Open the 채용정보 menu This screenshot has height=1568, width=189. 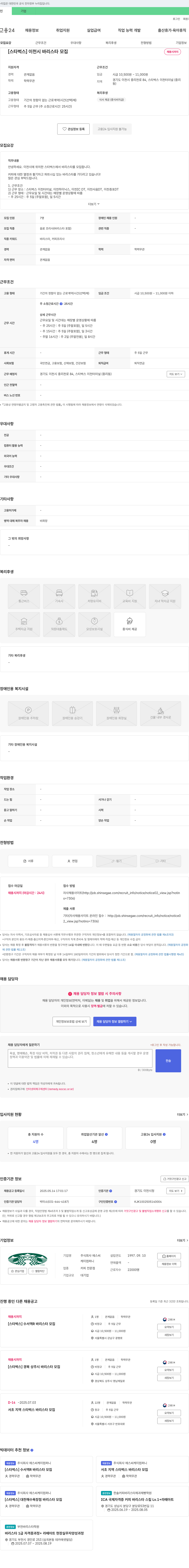pos(32,30)
